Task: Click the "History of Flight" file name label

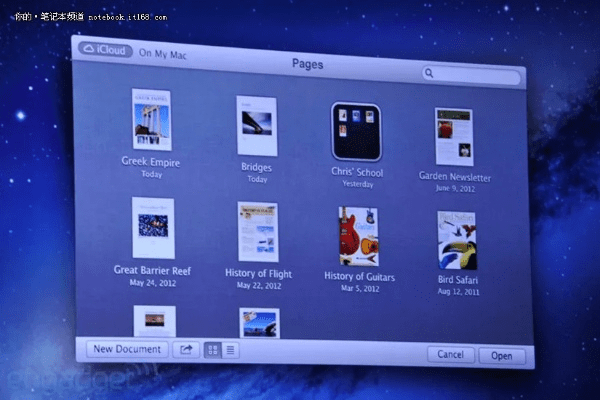Action: click(258, 274)
